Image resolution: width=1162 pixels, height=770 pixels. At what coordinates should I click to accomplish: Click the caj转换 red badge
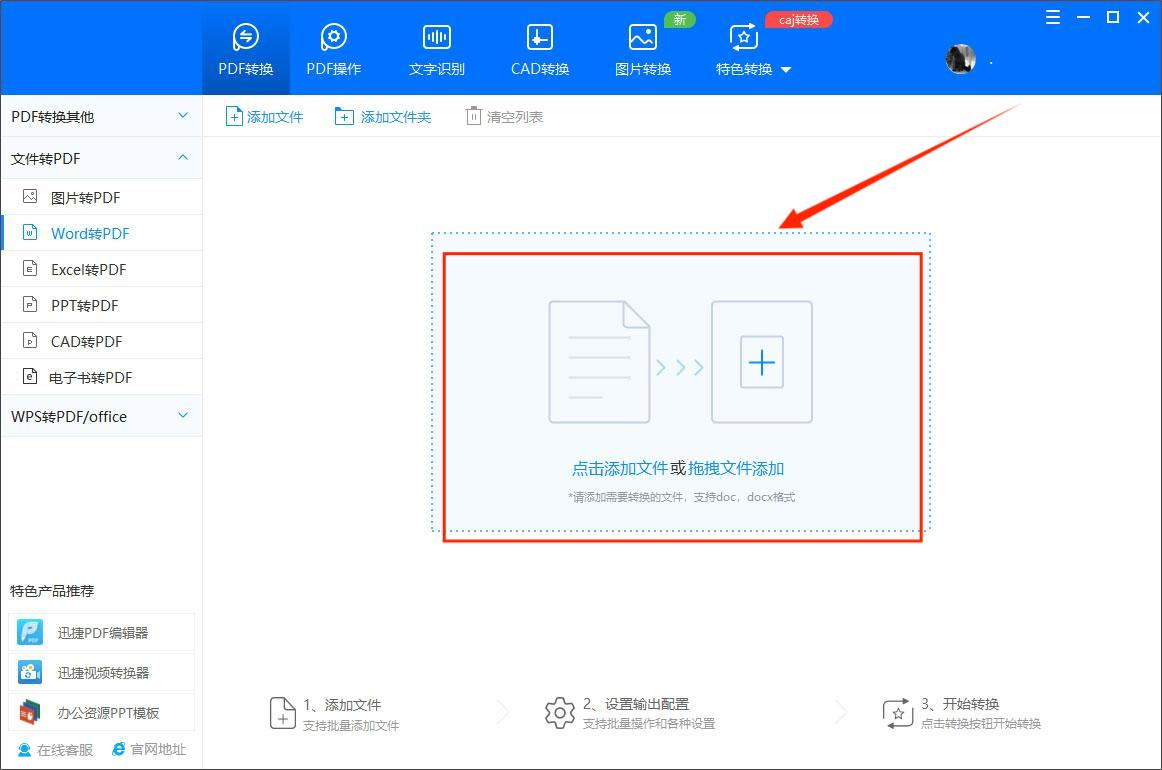(798, 18)
